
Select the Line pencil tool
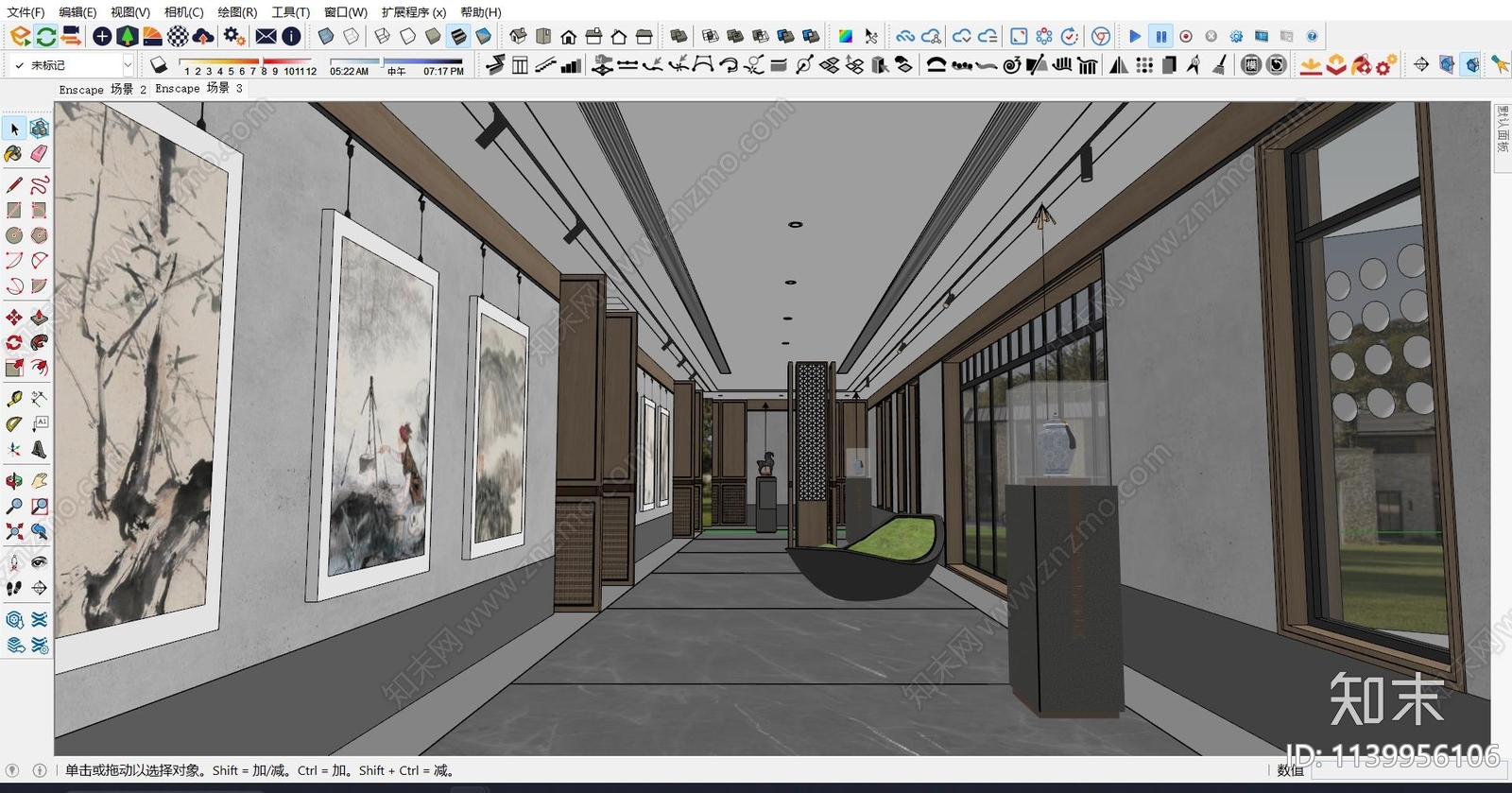(x=14, y=184)
